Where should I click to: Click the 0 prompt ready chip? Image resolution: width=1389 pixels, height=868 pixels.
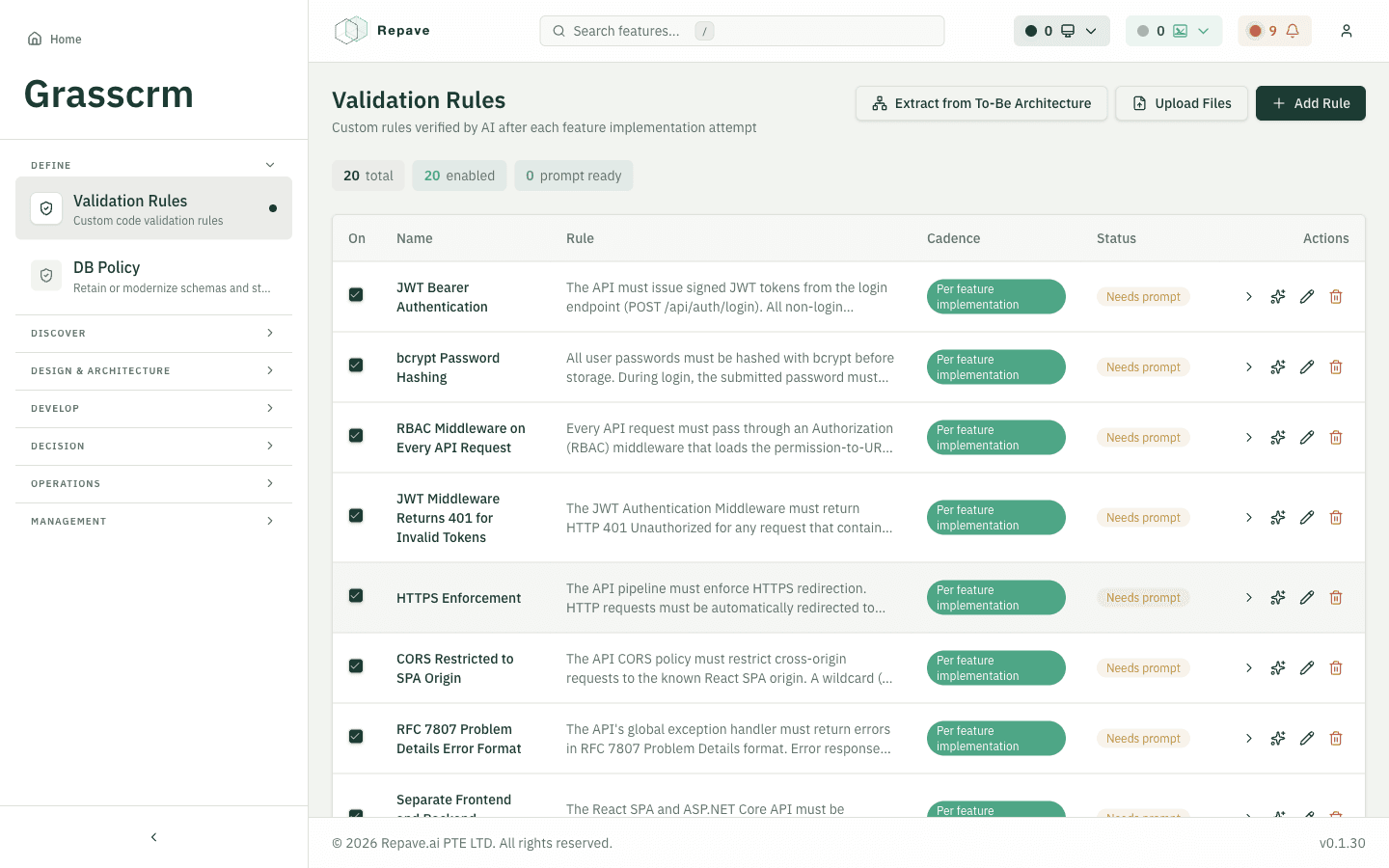click(573, 176)
